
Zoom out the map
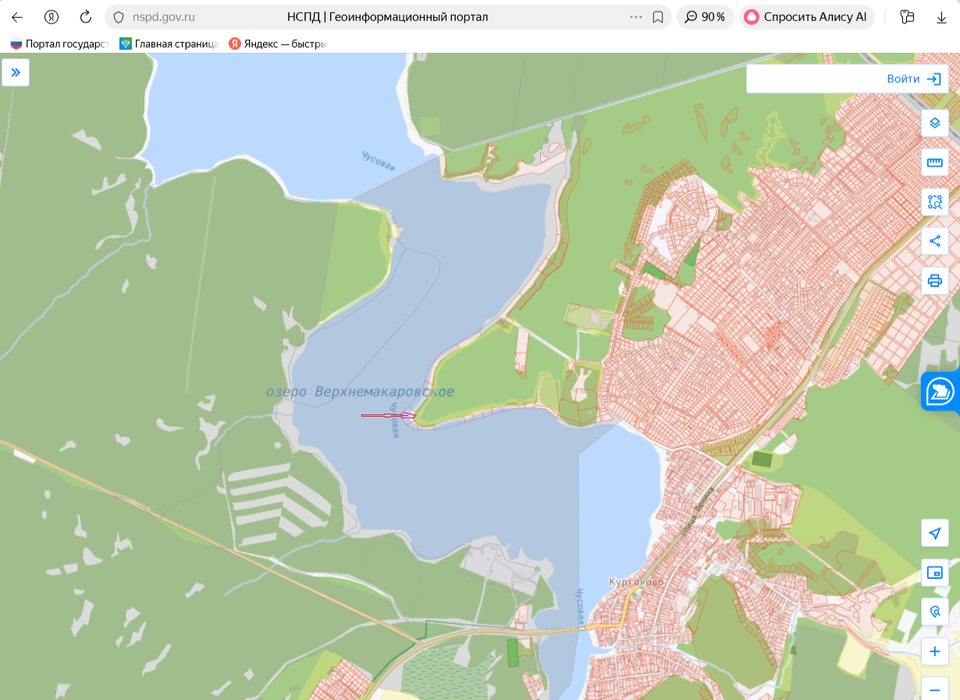(x=934, y=689)
